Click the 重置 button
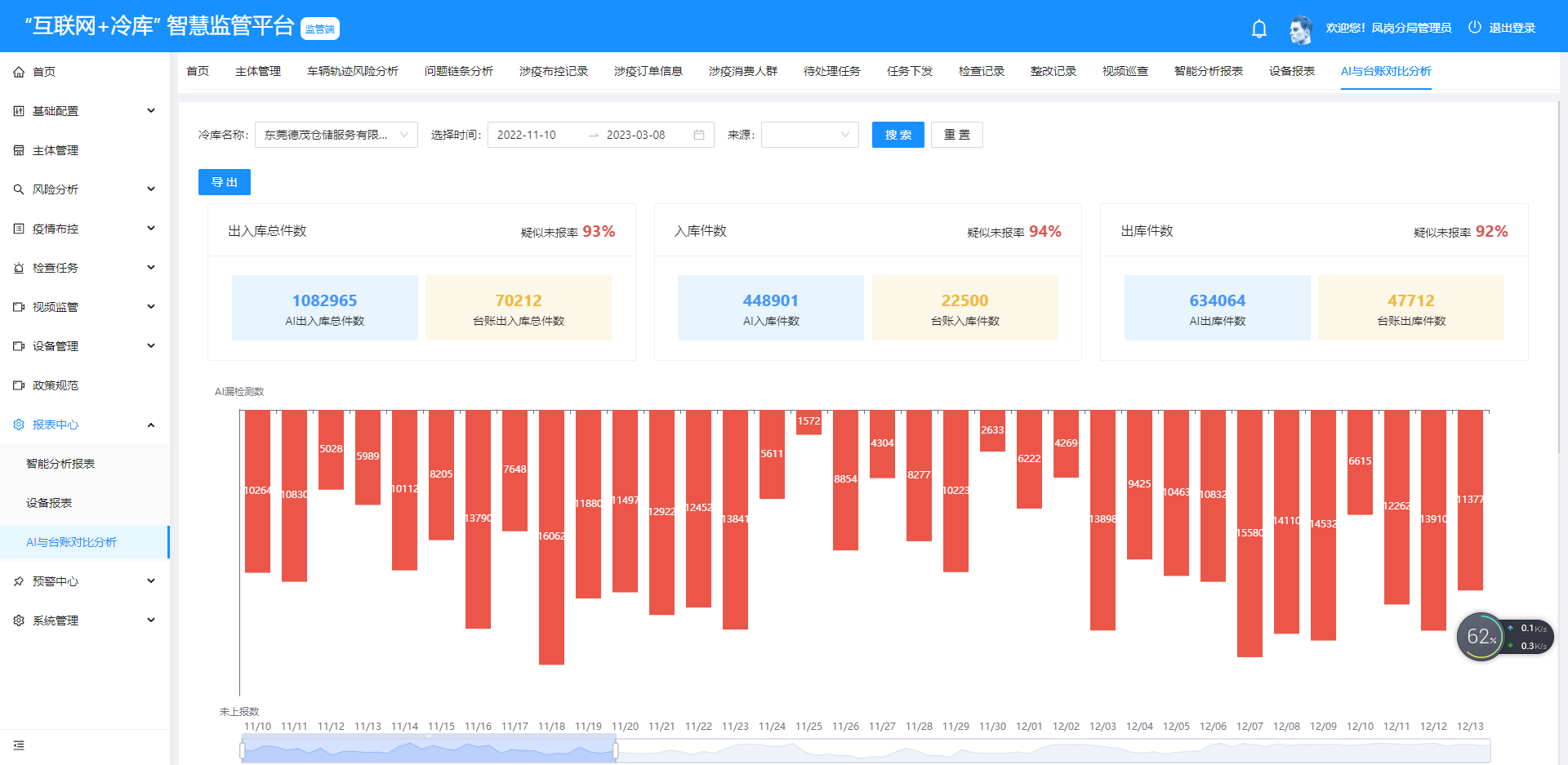Image resolution: width=1568 pixels, height=765 pixels. (x=957, y=135)
